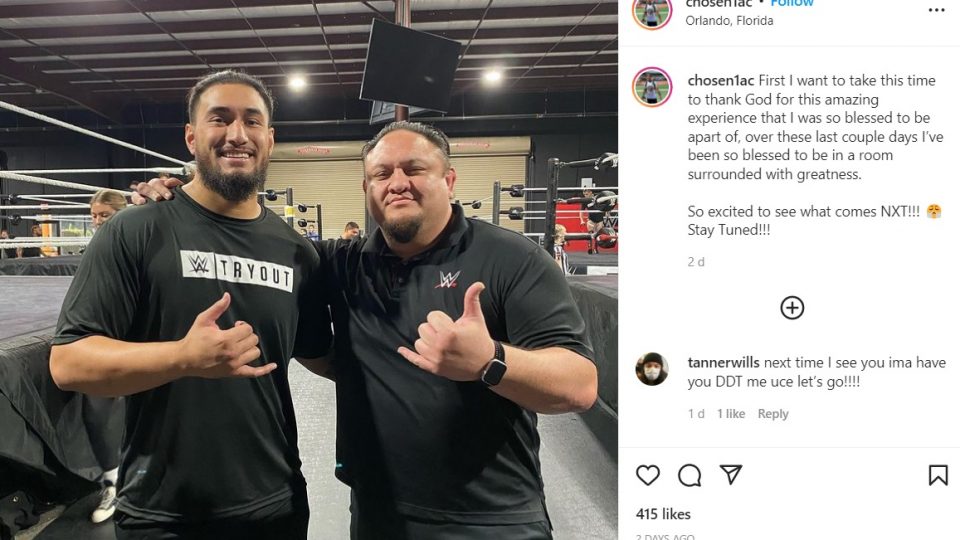Share the post via paper plane icon
The height and width of the screenshot is (540, 960).
pos(731,474)
